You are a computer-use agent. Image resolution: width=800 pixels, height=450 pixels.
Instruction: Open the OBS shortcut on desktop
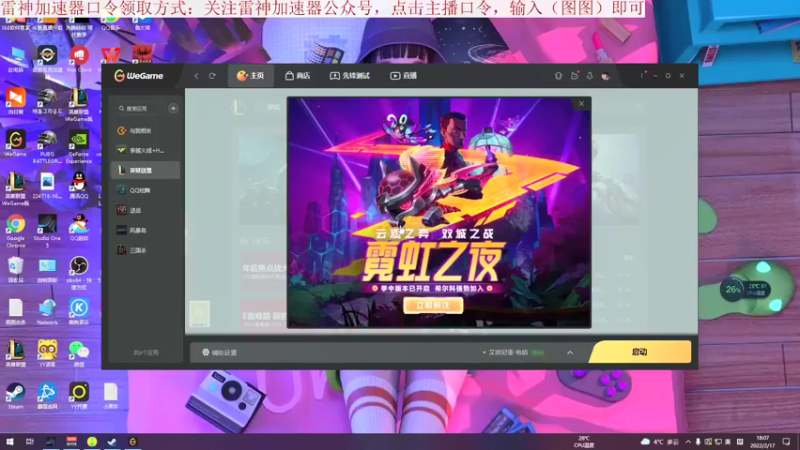pos(79,273)
